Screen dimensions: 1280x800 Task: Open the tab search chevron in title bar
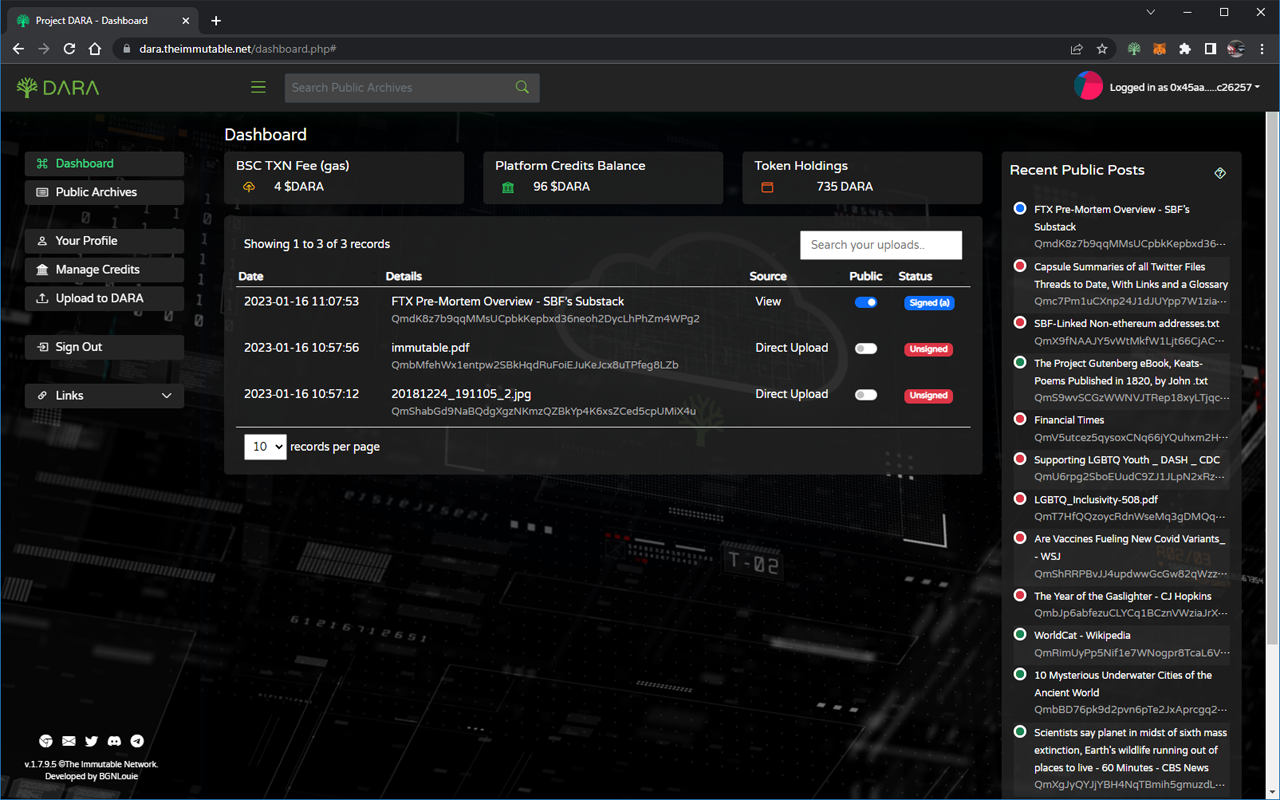point(1150,12)
